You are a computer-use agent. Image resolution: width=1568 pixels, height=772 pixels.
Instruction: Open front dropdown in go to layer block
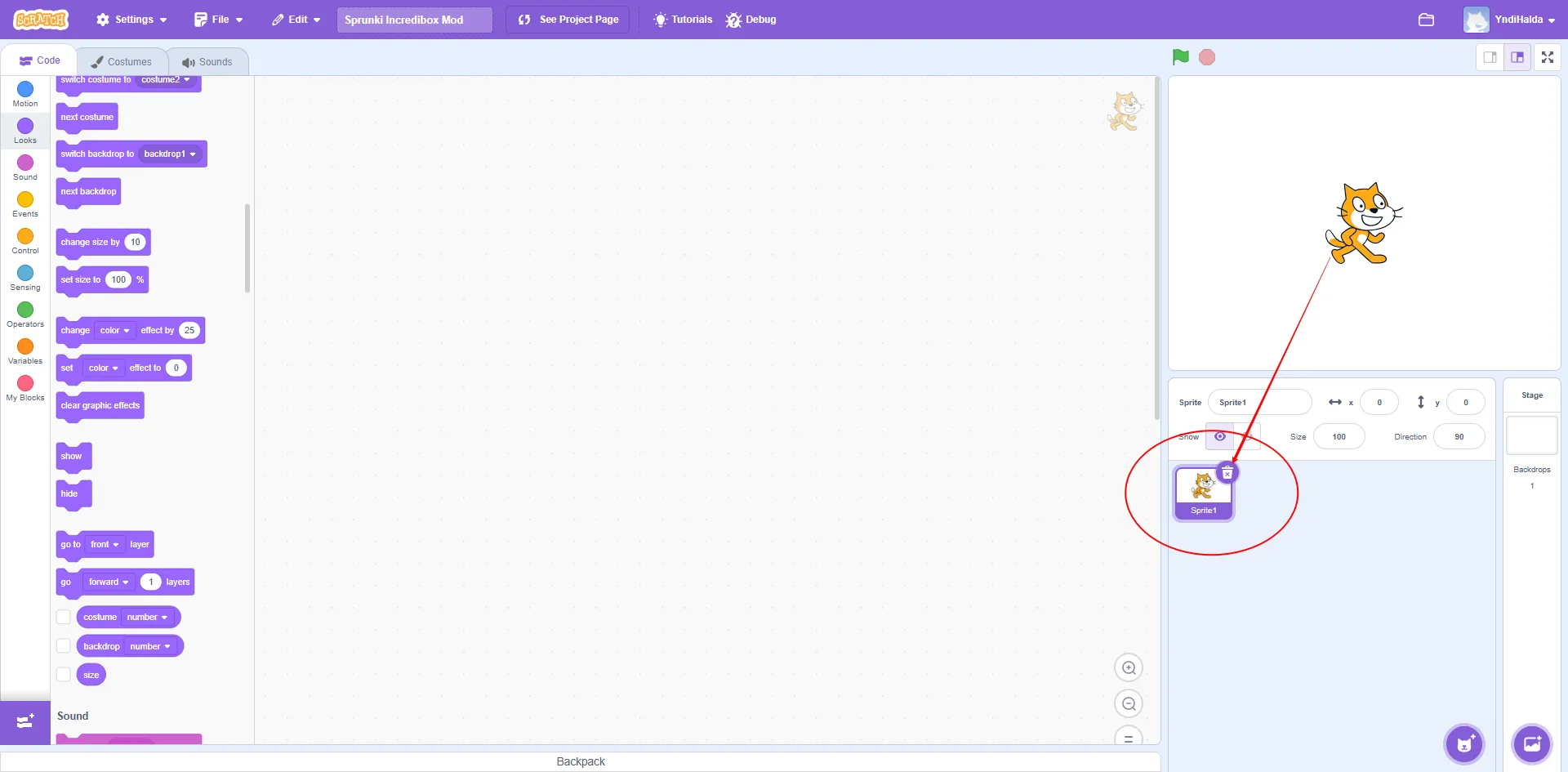(105, 544)
